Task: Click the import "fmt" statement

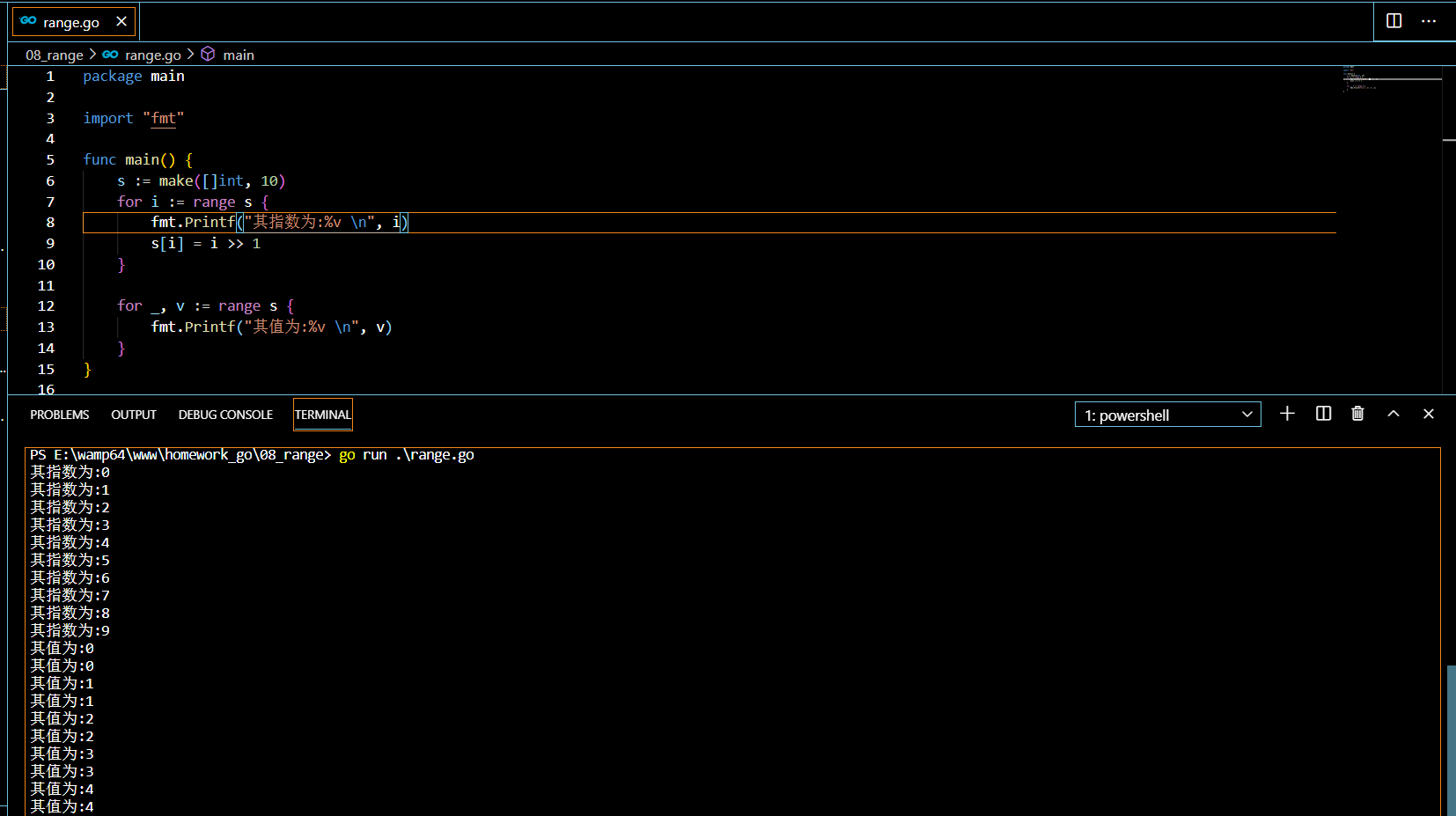Action: point(134,118)
